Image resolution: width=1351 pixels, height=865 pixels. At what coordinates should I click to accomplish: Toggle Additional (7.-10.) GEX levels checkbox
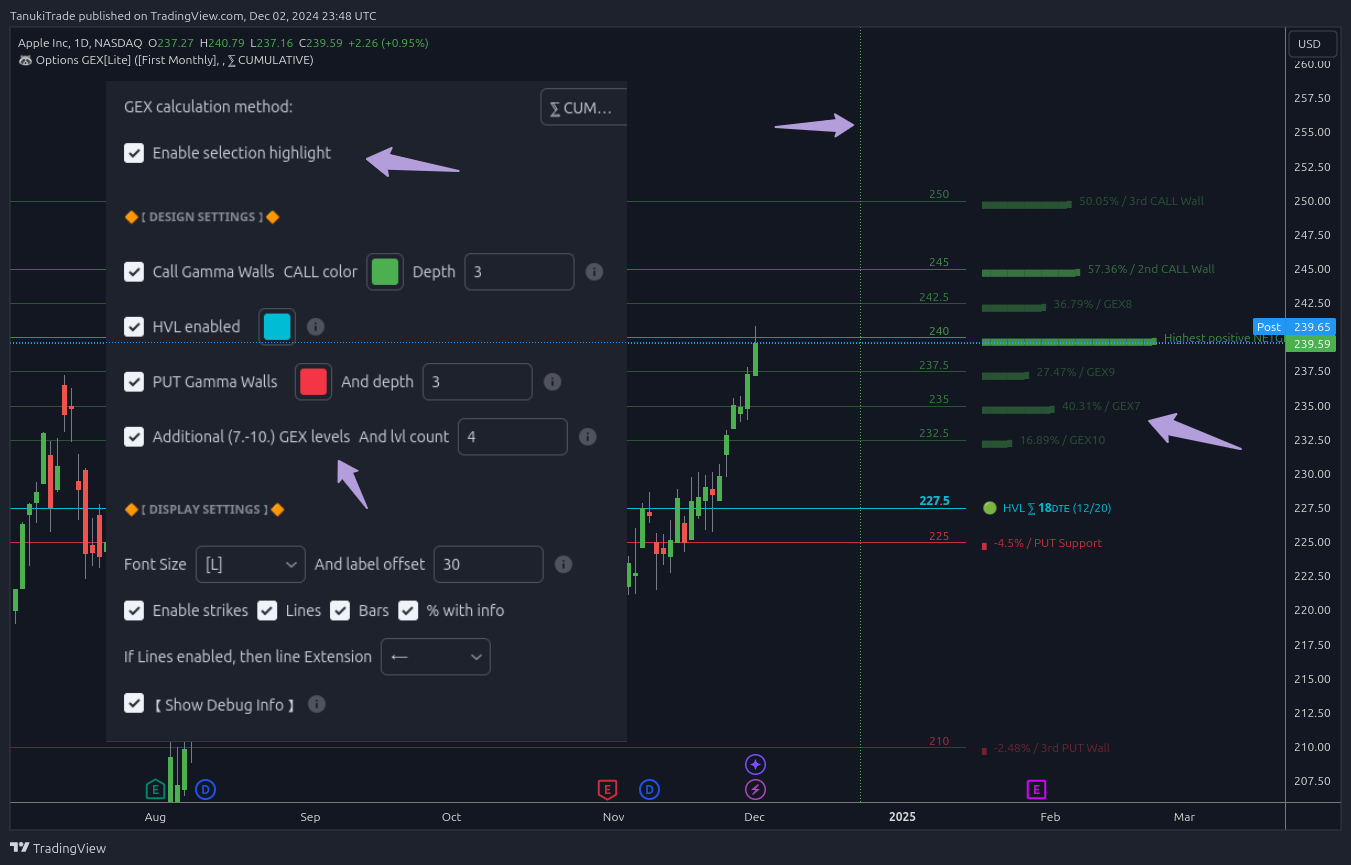coord(134,437)
